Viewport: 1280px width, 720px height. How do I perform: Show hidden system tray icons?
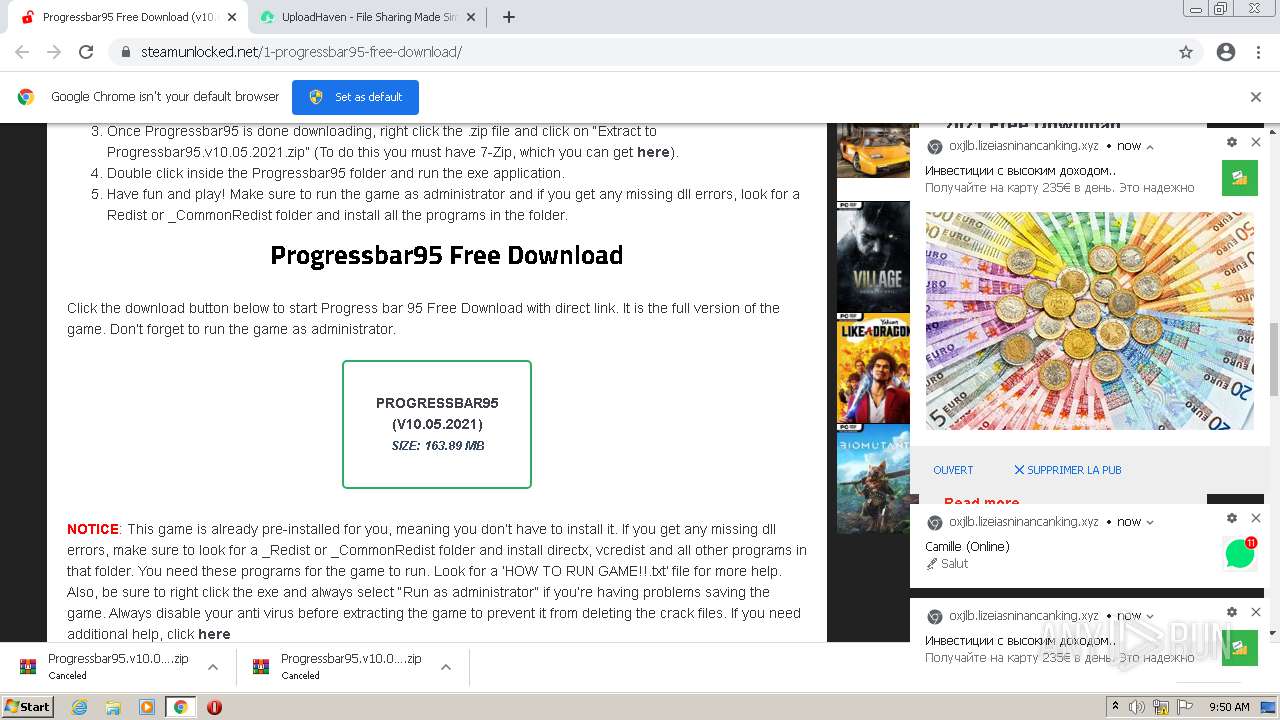(1115, 707)
